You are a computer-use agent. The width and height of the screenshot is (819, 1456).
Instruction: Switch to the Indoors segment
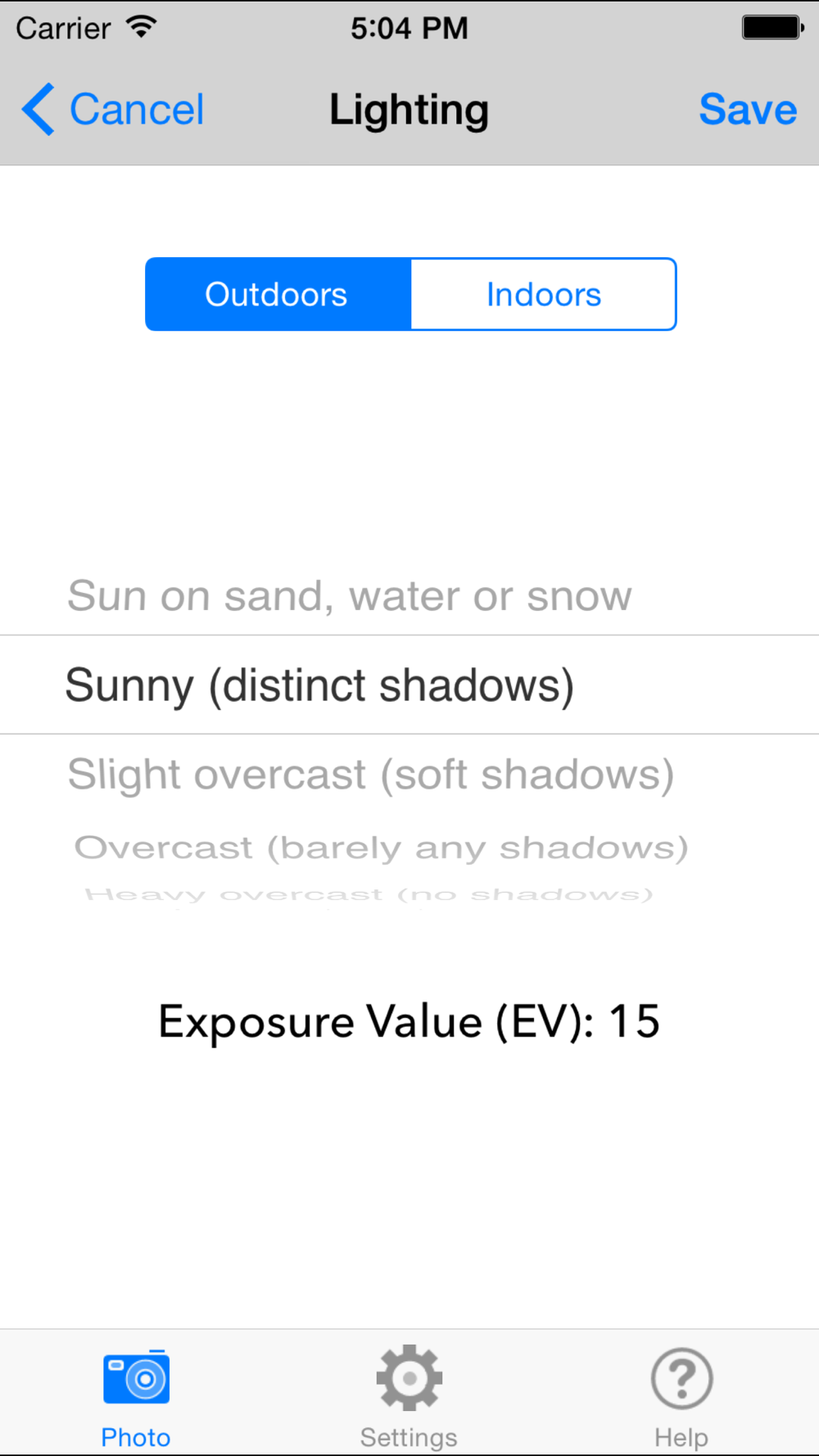pyautogui.click(x=543, y=294)
